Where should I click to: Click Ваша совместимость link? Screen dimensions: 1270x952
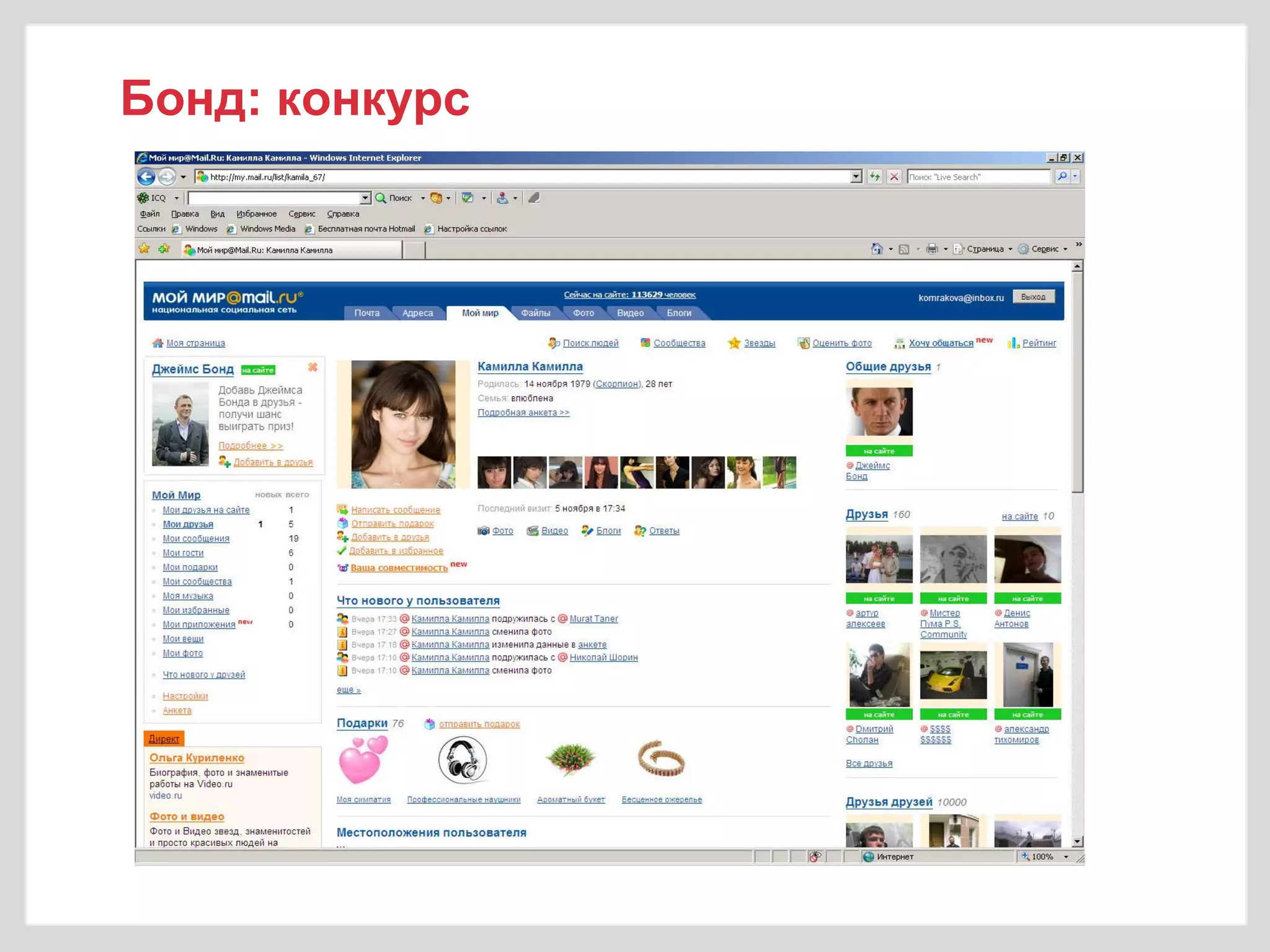tap(399, 568)
